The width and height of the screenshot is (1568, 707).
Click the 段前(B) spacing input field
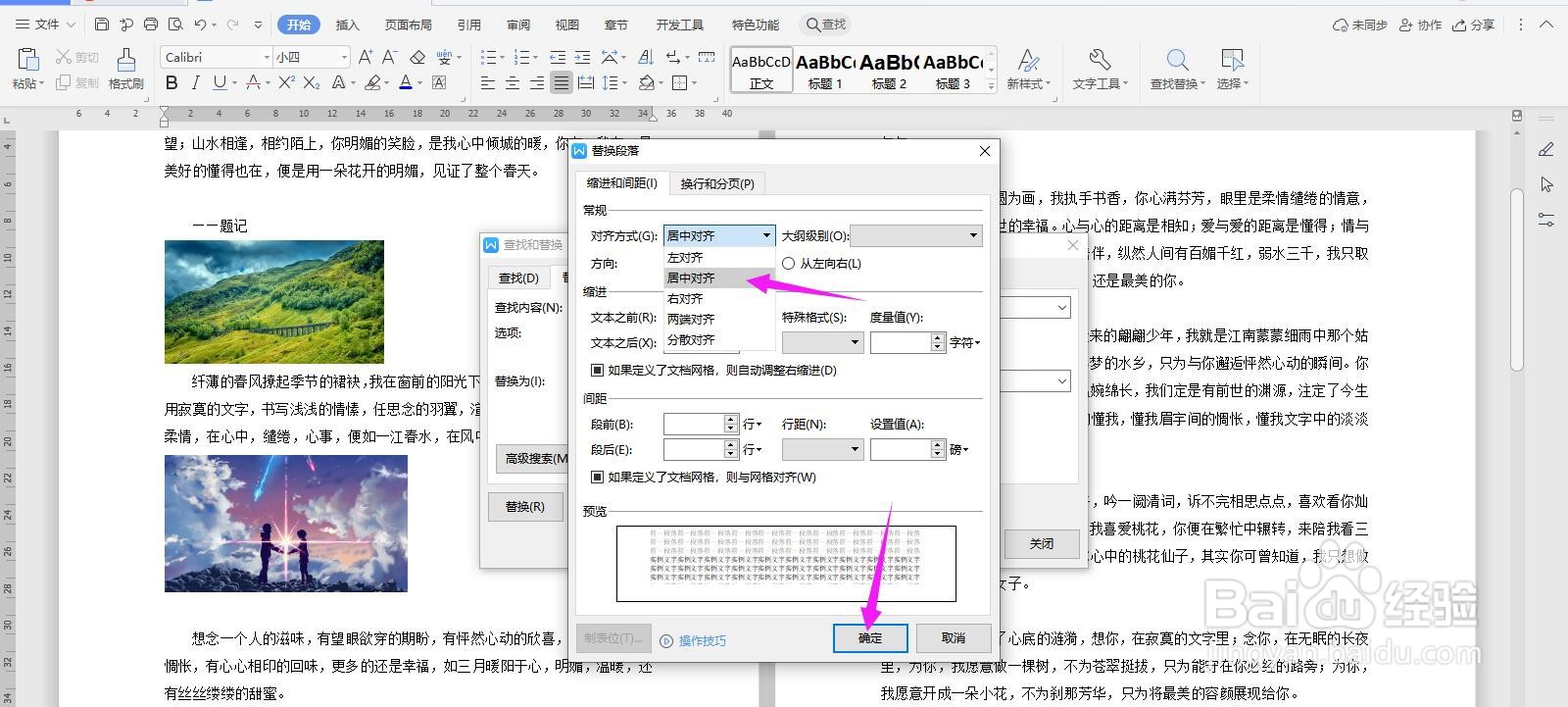tap(694, 424)
